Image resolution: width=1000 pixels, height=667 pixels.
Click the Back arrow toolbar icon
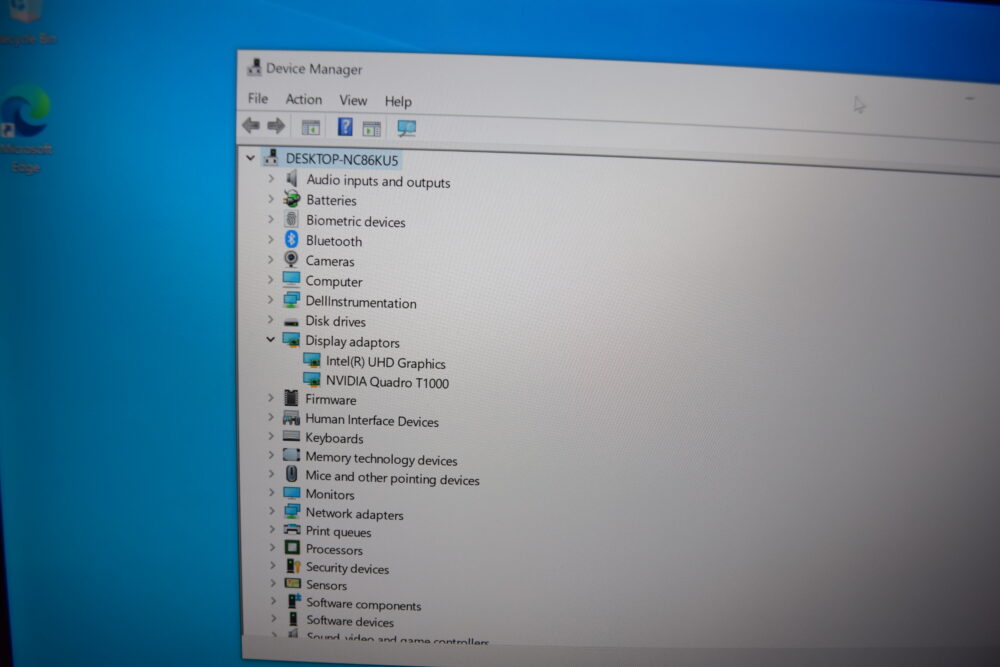(x=251, y=125)
